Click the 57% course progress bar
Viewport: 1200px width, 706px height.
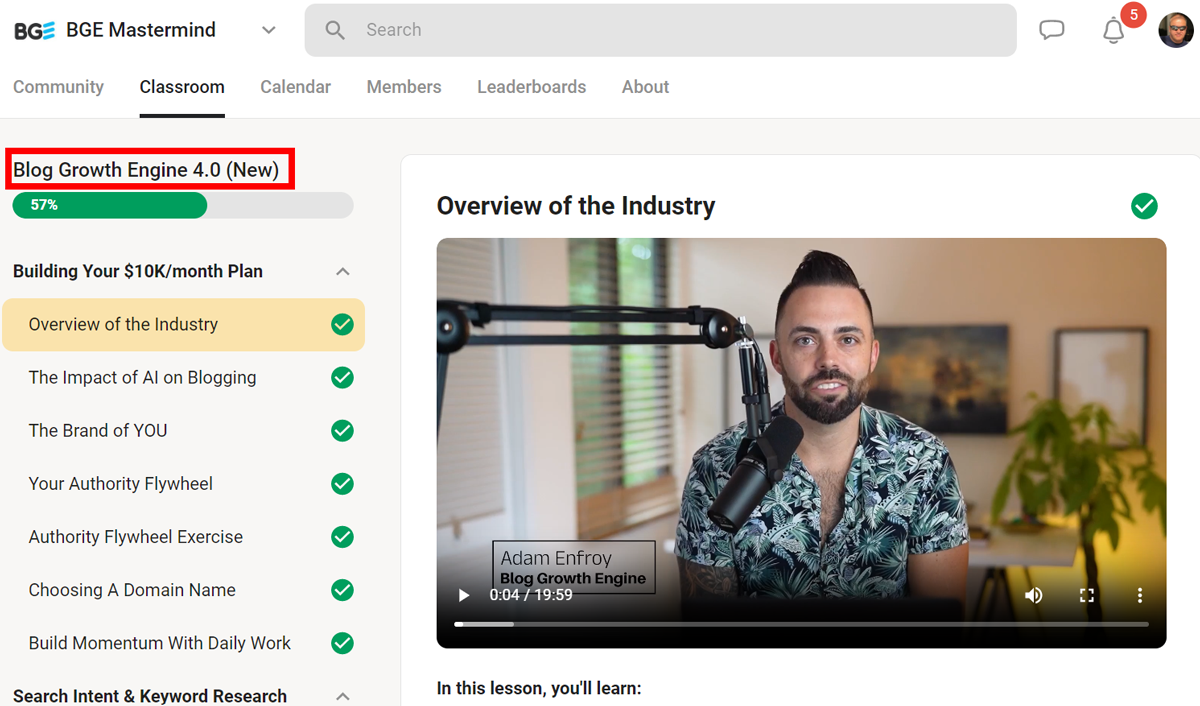tap(182, 205)
